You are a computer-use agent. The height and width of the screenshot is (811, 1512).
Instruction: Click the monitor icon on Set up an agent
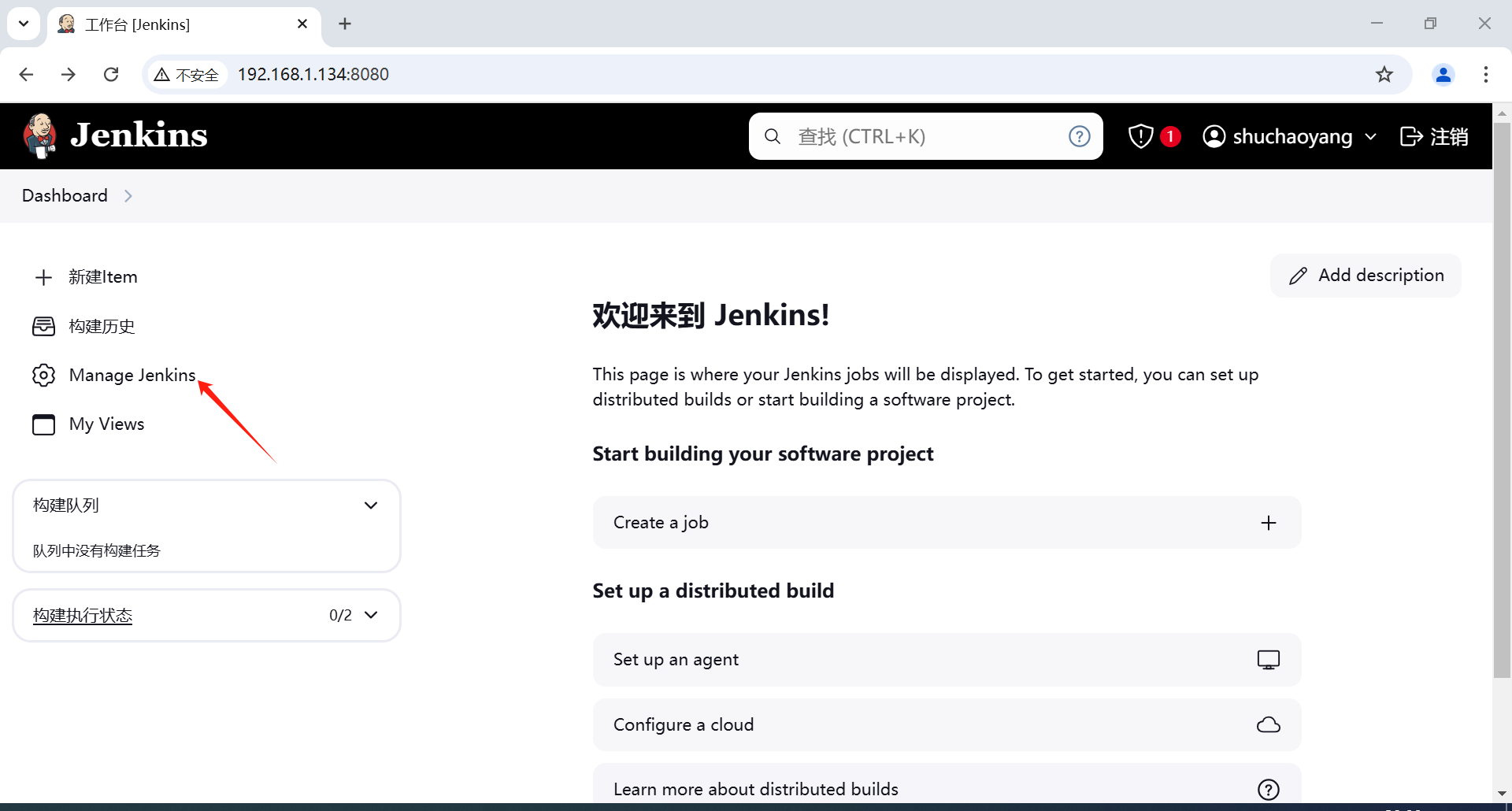(1268, 660)
